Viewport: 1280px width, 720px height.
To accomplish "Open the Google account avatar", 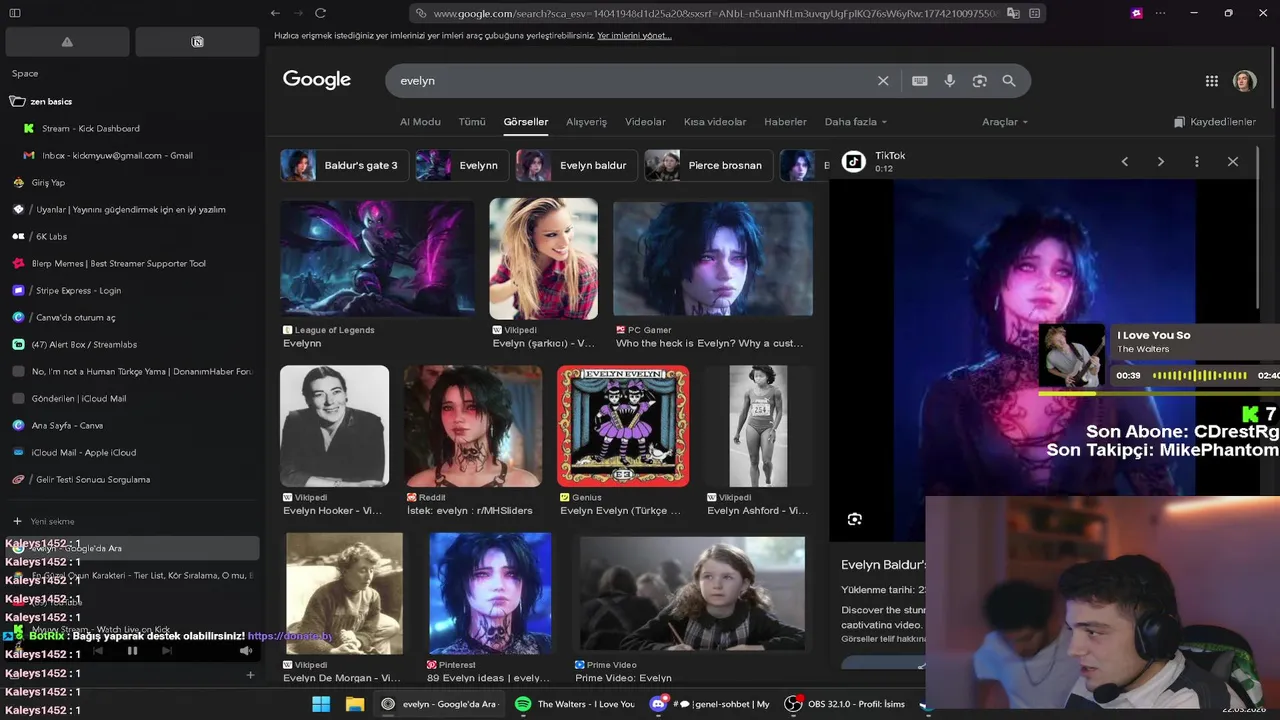I will tap(1244, 81).
